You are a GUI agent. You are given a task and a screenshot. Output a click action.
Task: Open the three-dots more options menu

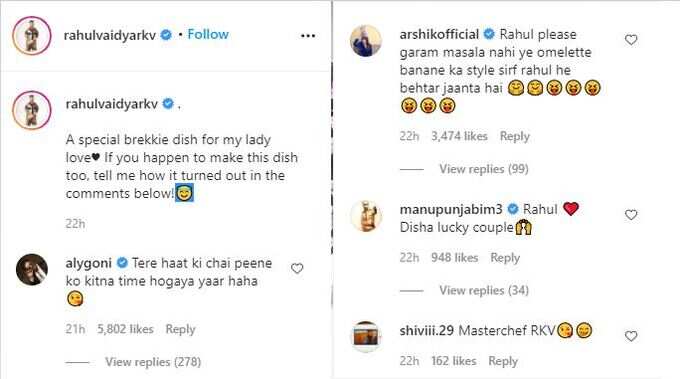pyautogui.click(x=308, y=36)
